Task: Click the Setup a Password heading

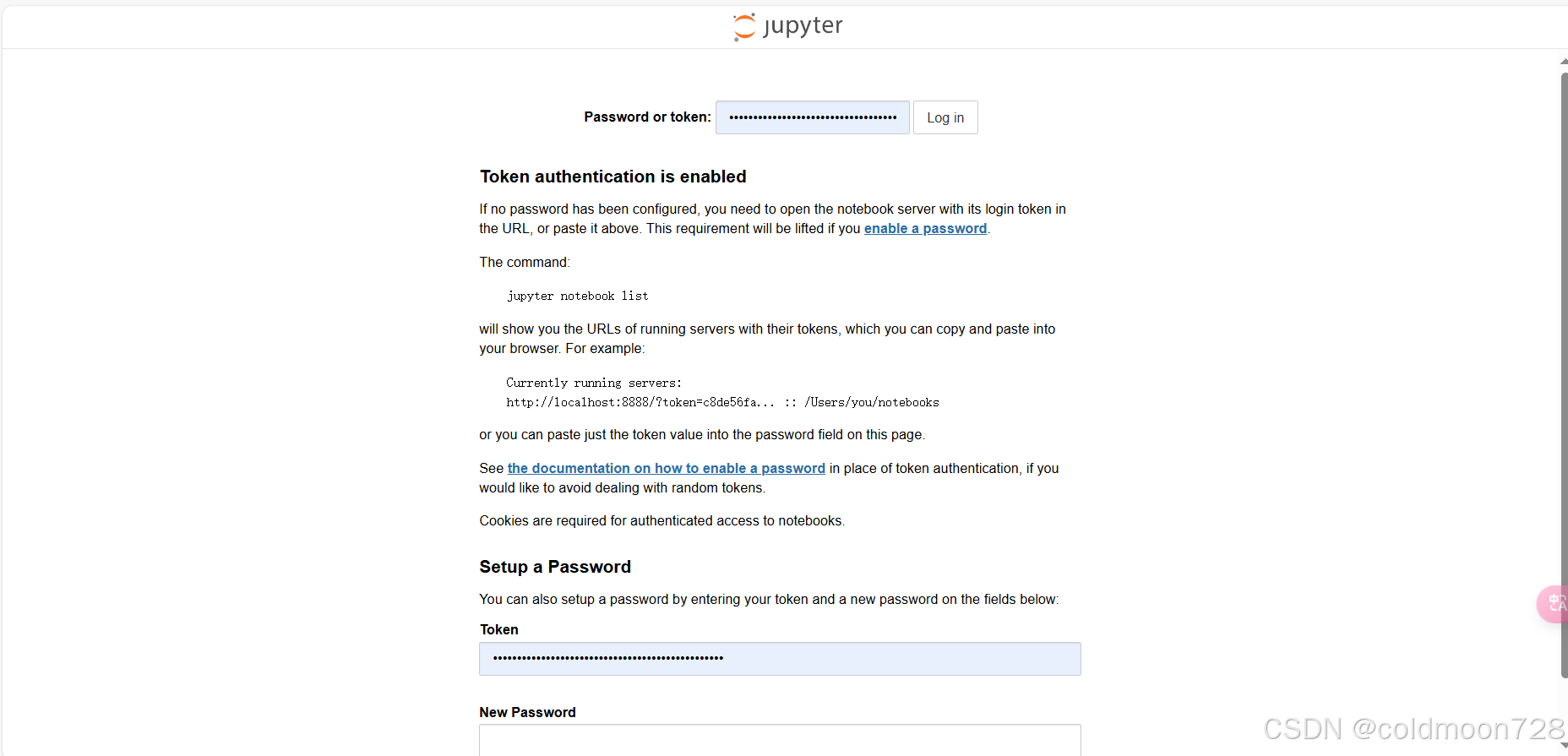Action: [555, 567]
